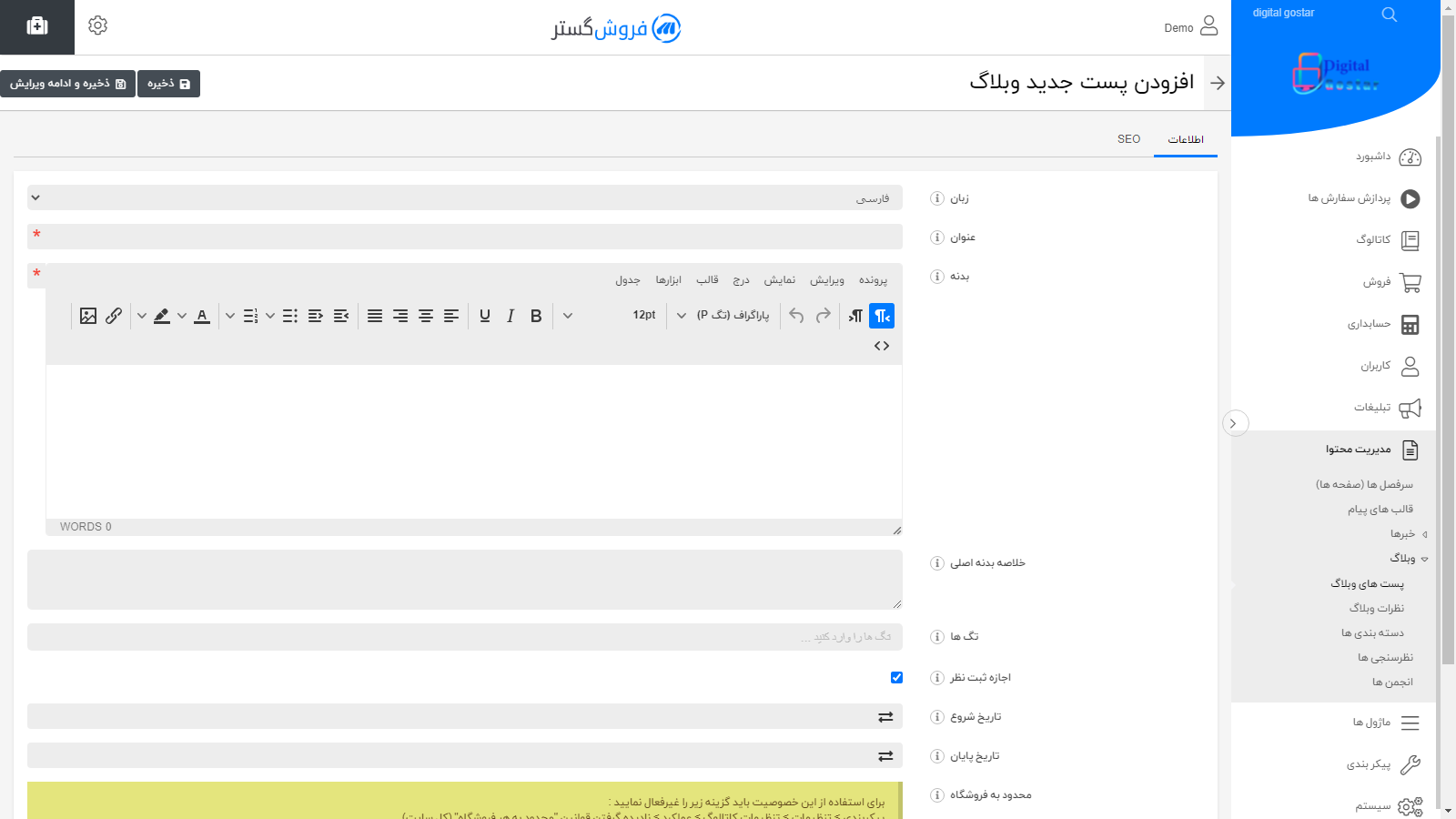Click the Bold formatting icon

coord(536,316)
